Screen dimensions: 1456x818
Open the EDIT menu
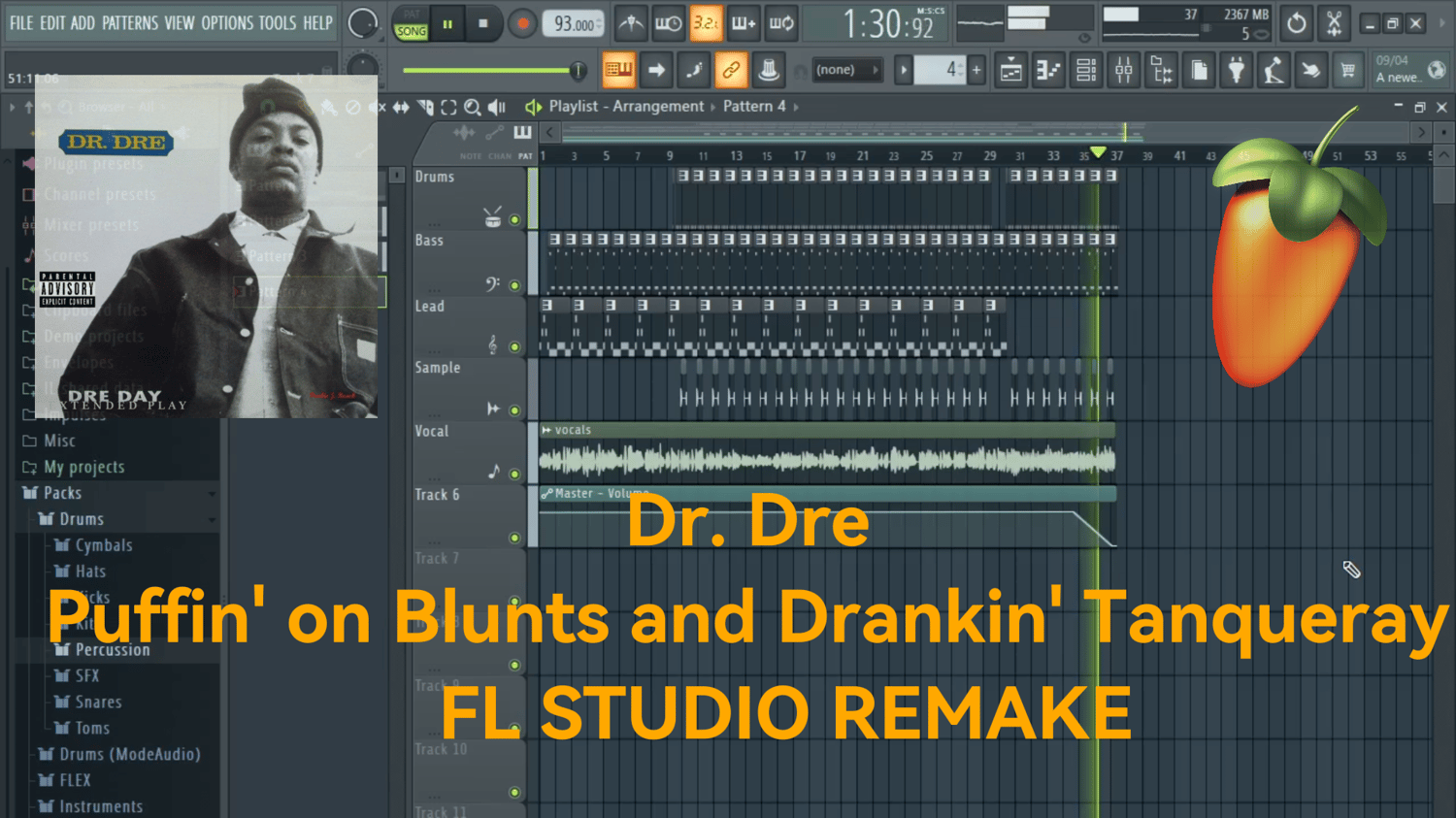coord(52,23)
